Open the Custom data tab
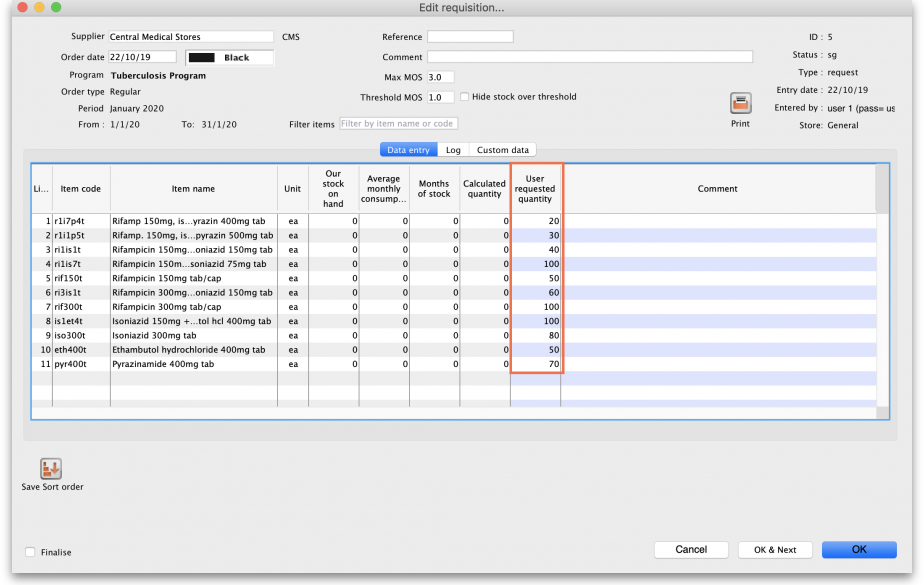The height and width of the screenshot is (585, 924). point(502,150)
